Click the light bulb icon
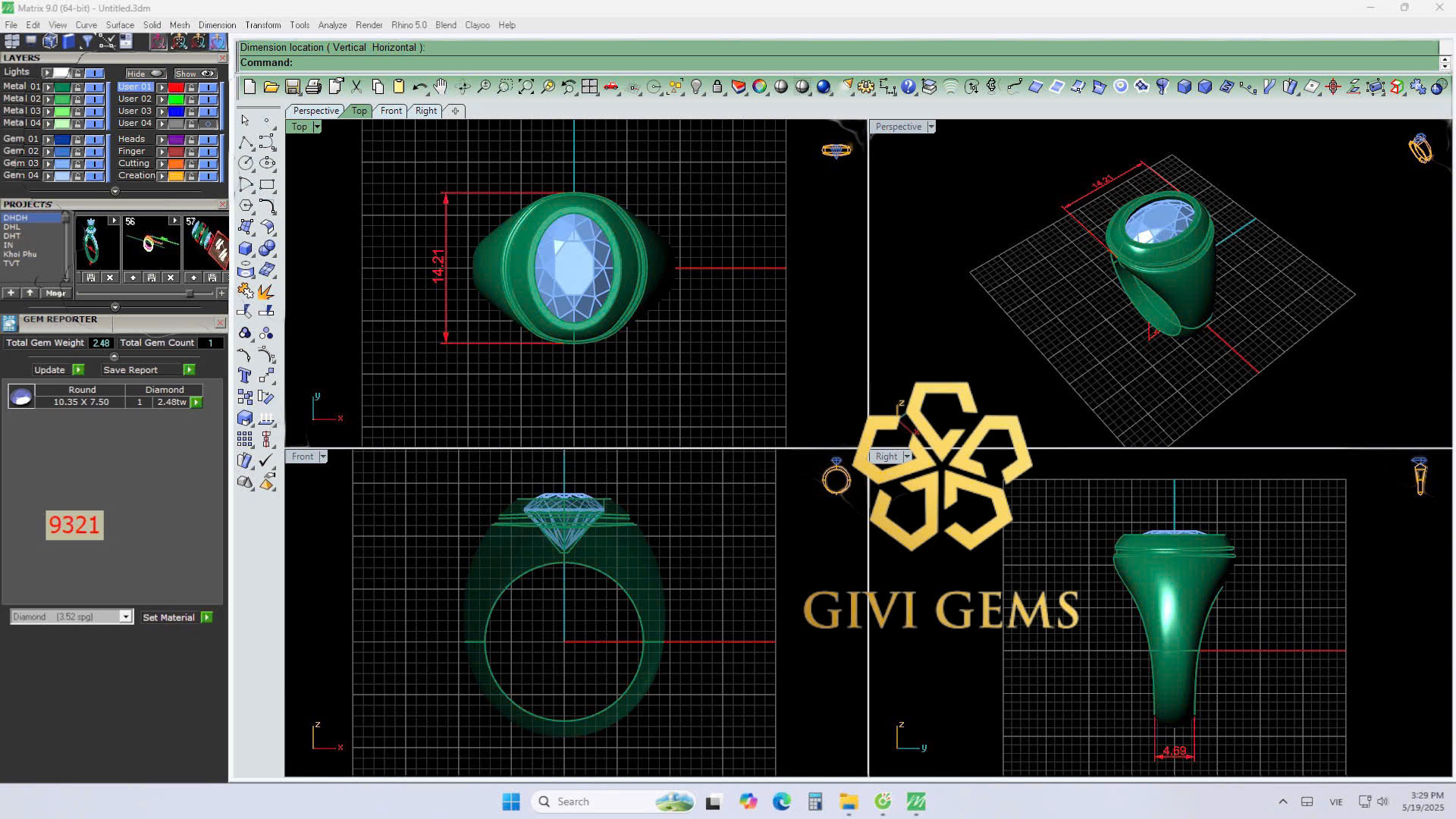Viewport: 1456px width, 819px height. [696, 87]
